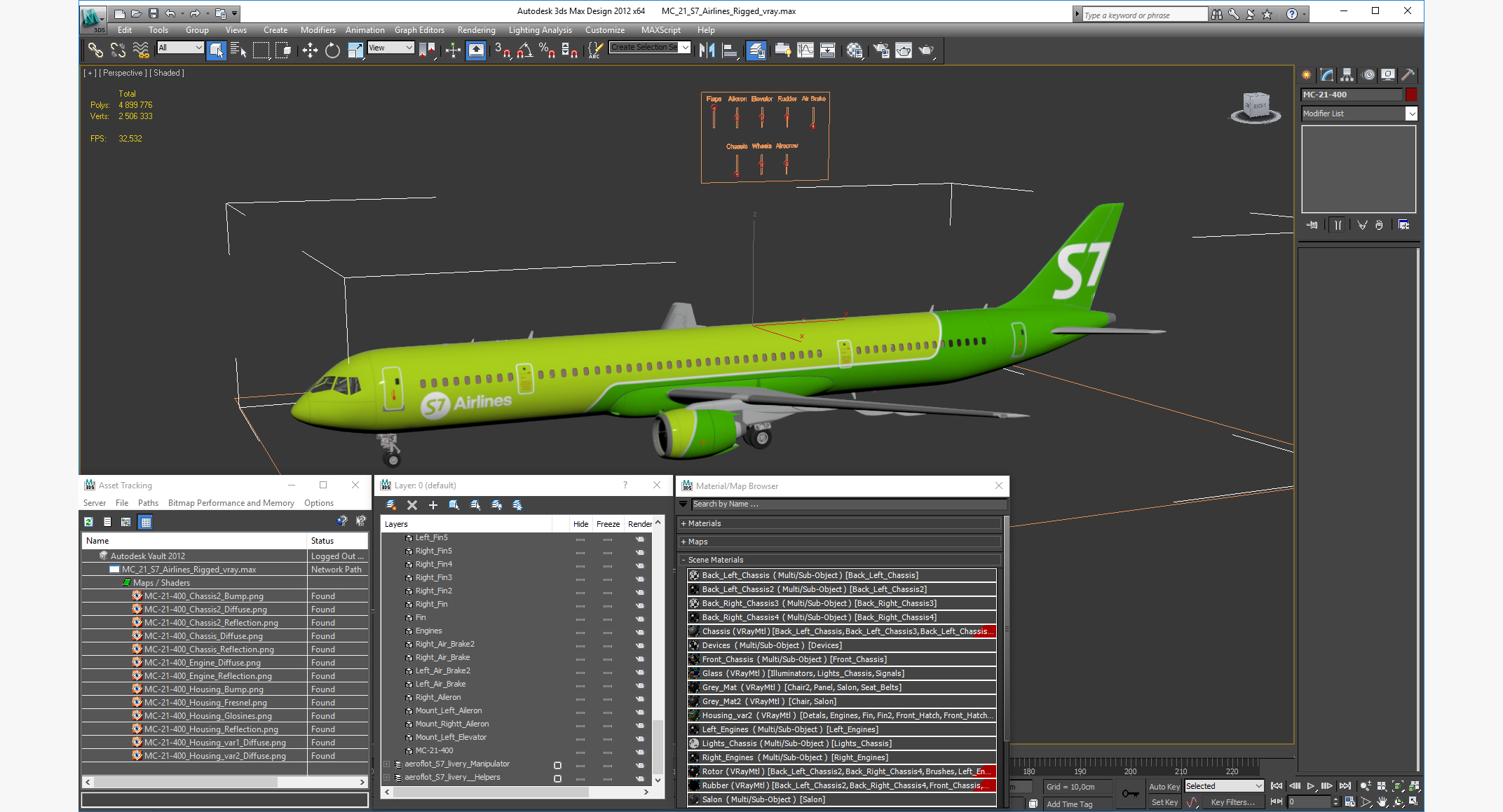Viewport: 1503px width, 812px height.
Task: Open the Rendering menu
Action: (x=476, y=30)
